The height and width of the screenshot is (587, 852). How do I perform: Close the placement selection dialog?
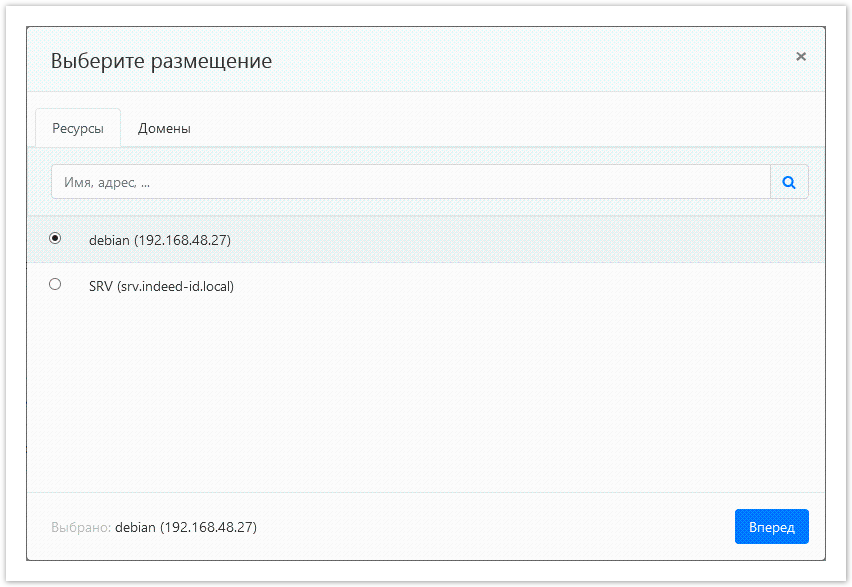pos(800,57)
